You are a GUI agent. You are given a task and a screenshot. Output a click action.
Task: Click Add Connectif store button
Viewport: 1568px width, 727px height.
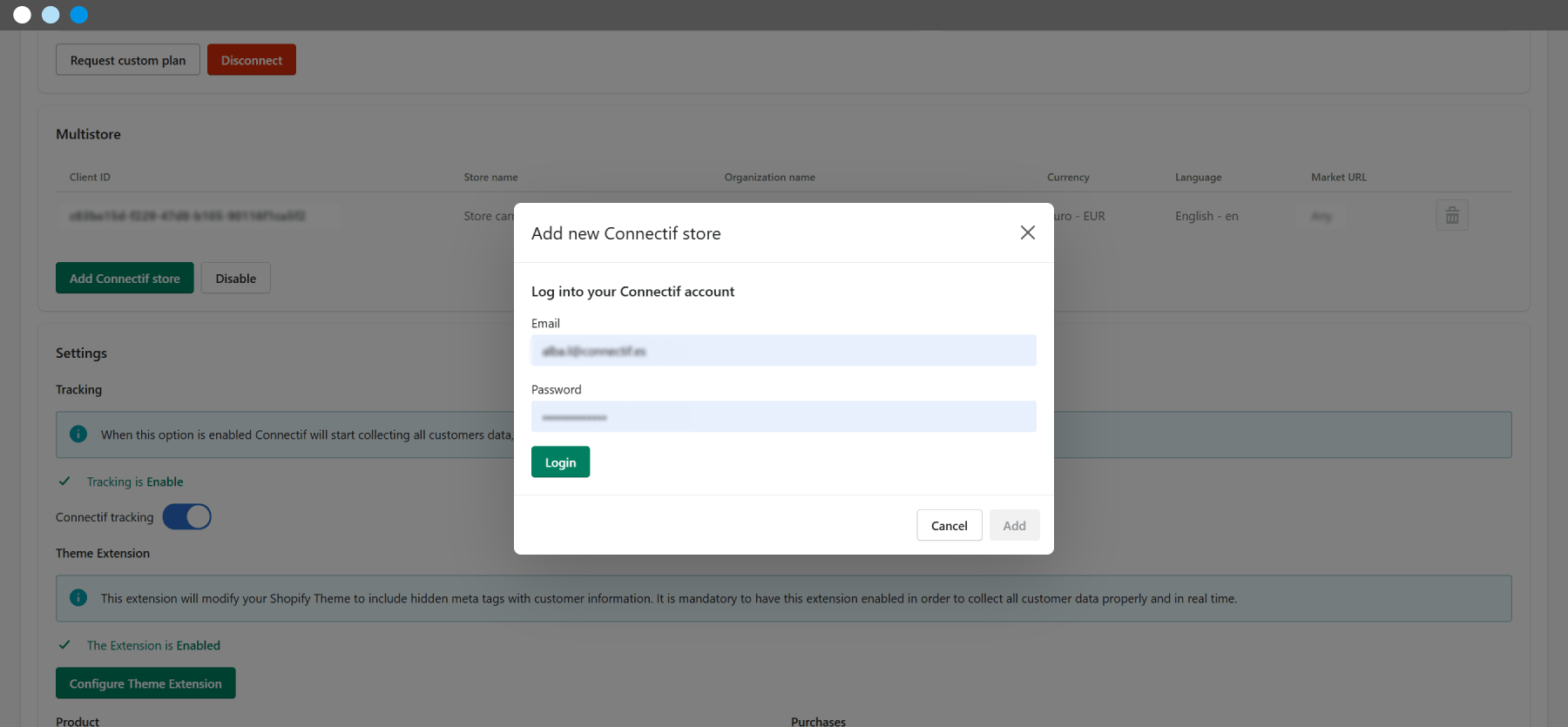125,279
